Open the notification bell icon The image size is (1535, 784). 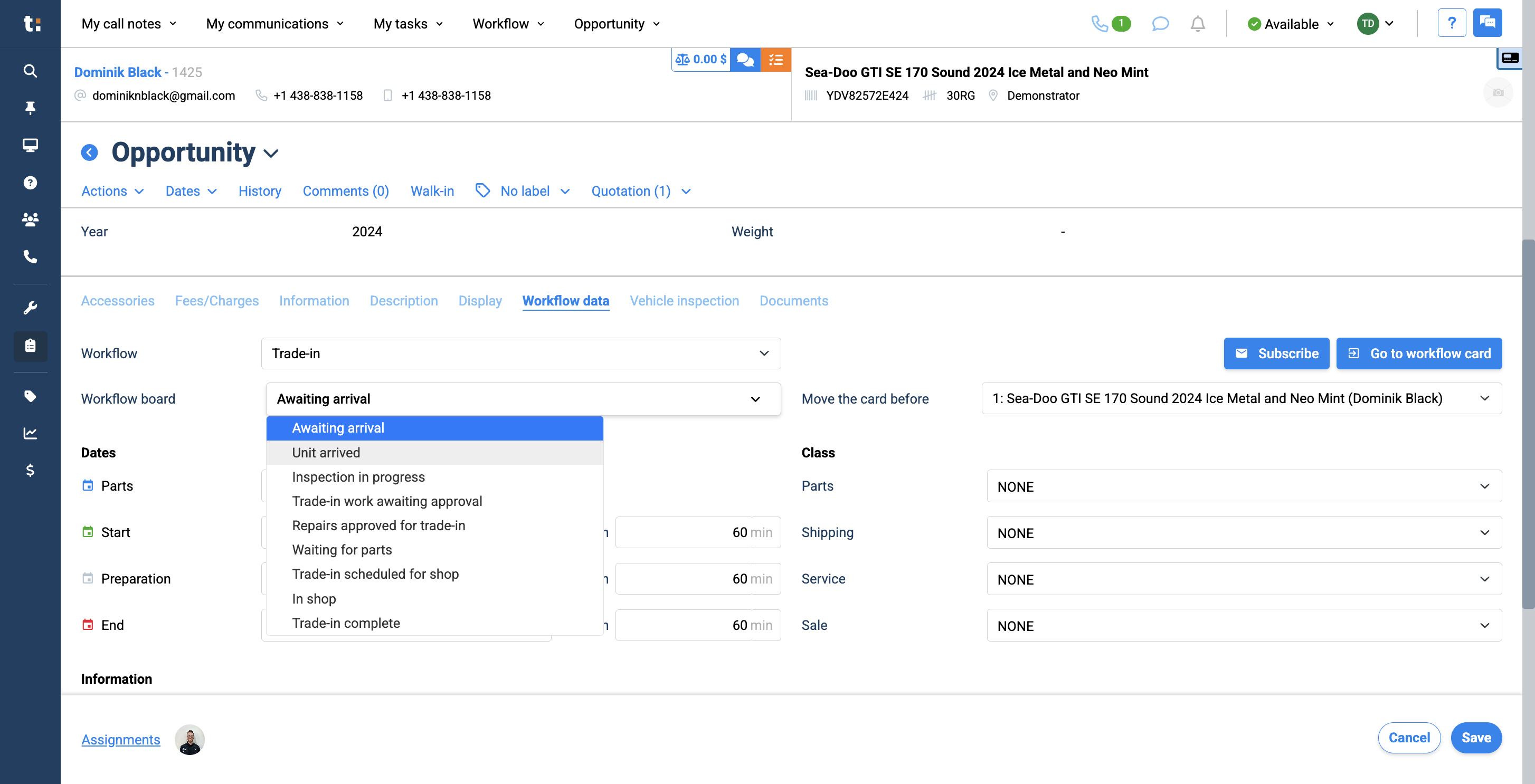(x=1198, y=24)
